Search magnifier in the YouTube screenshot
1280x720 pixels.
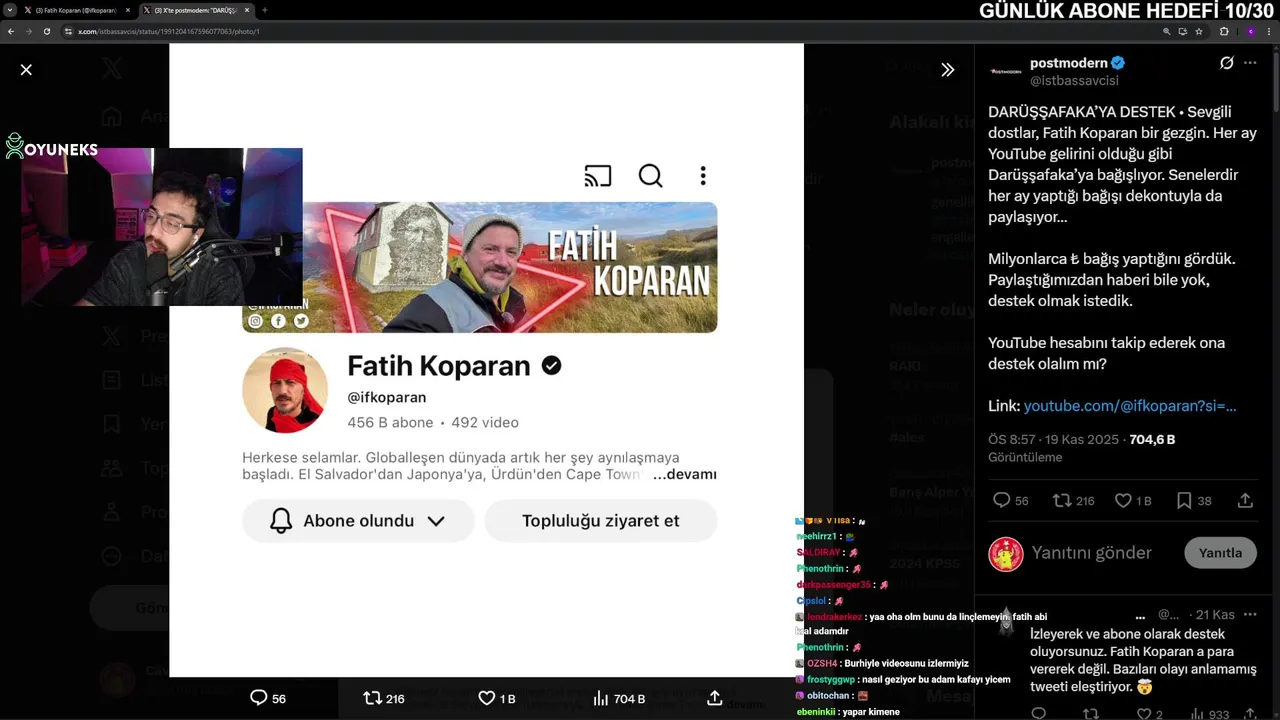(651, 176)
